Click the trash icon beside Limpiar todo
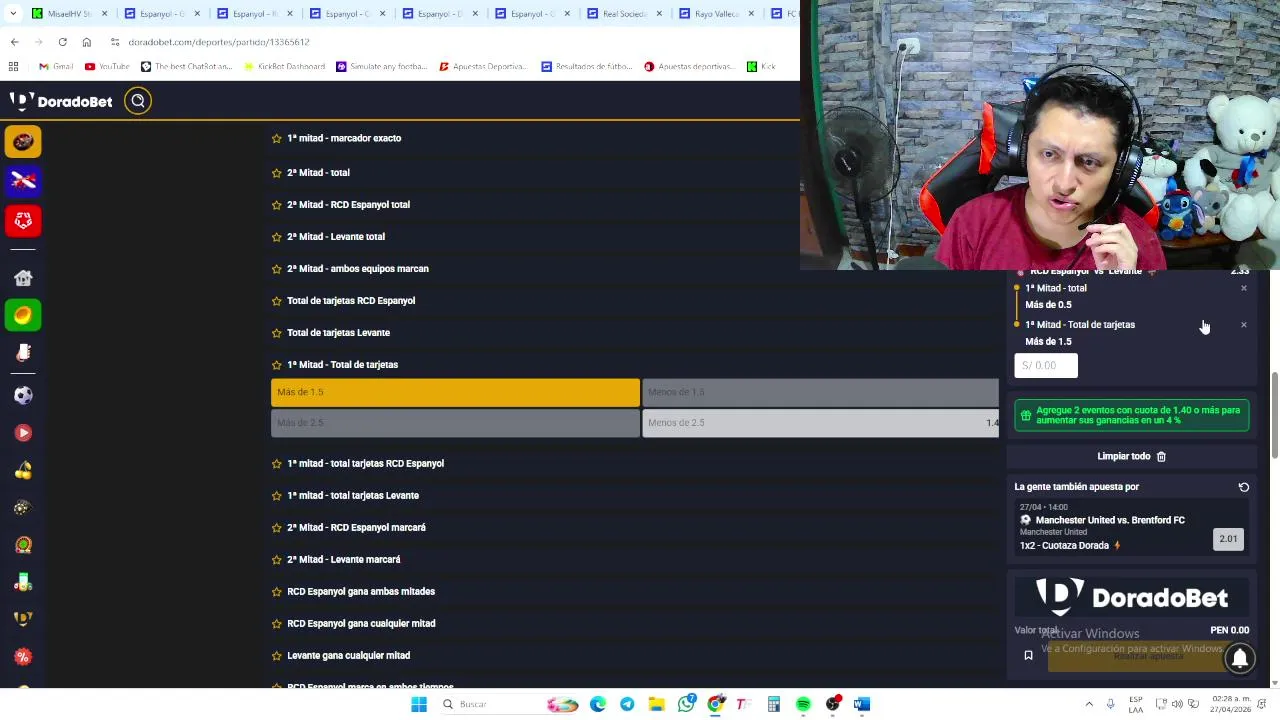This screenshot has width=1280, height=720. click(x=1161, y=456)
